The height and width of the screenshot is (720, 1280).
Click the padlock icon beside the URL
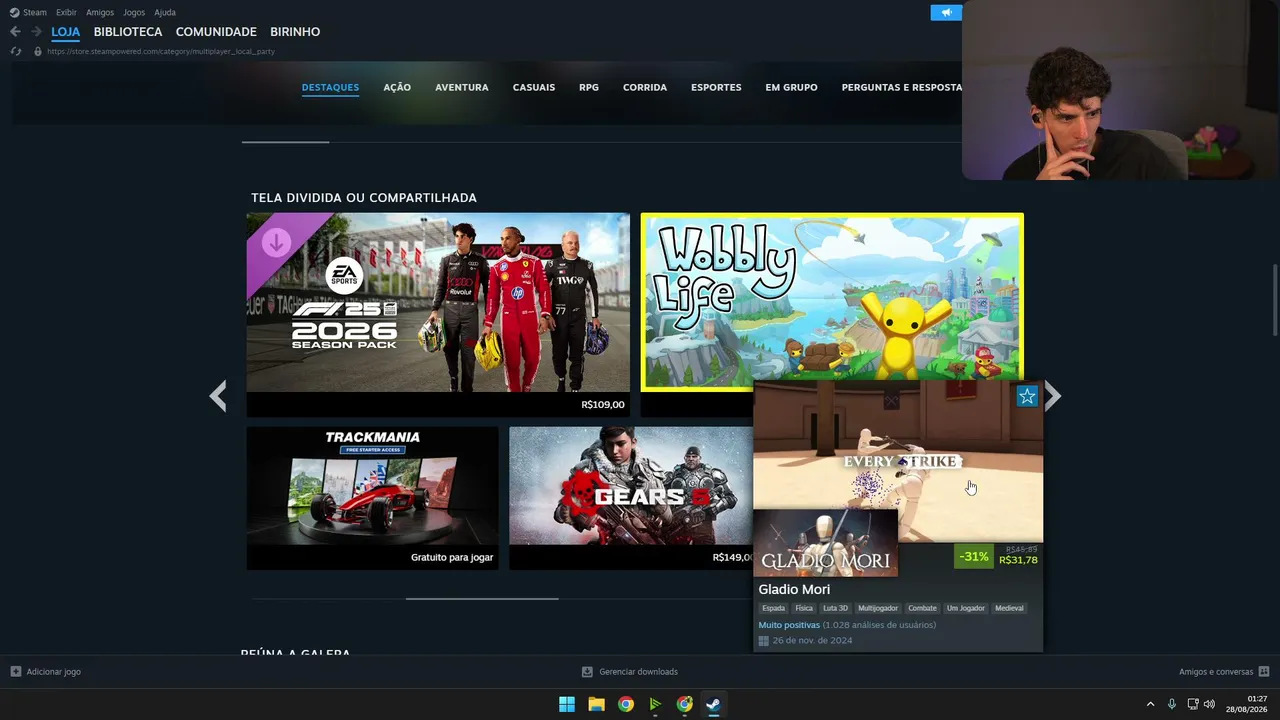coord(38,51)
